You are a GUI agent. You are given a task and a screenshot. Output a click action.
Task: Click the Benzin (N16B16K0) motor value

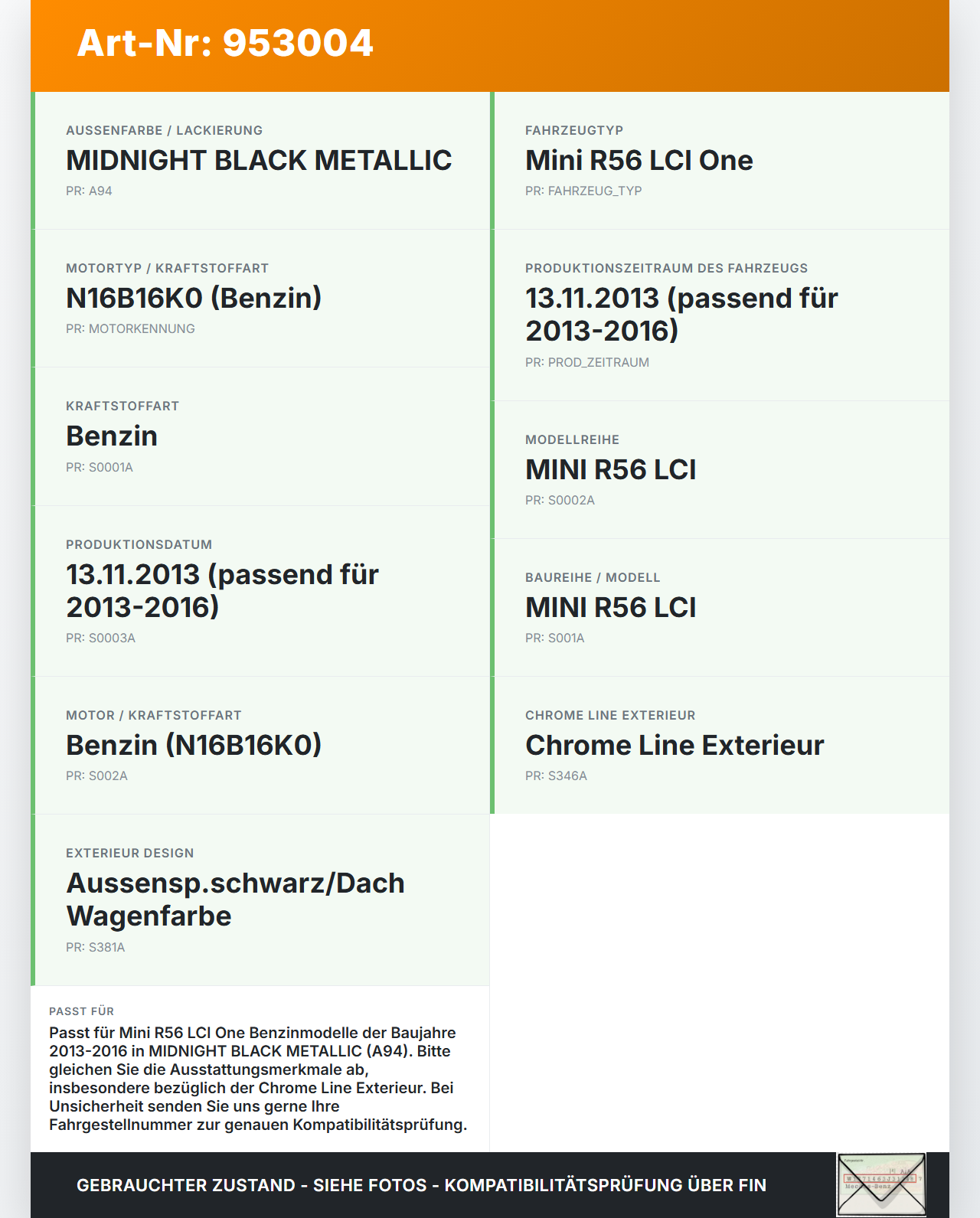pos(194,746)
